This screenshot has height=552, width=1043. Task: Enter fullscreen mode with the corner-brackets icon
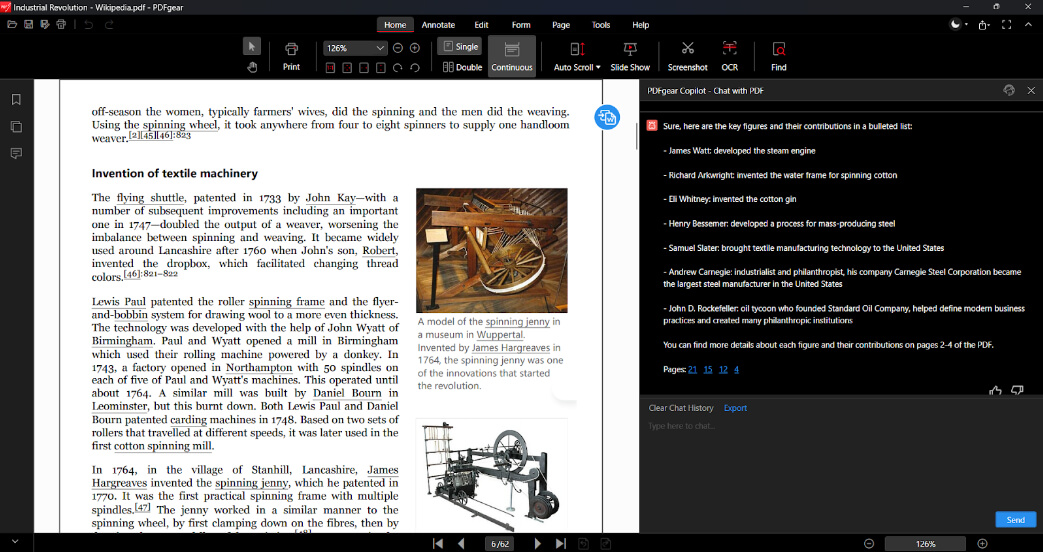click(x=1006, y=25)
